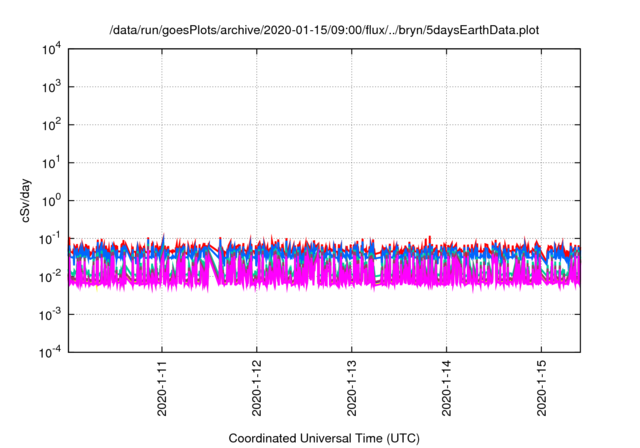The height and width of the screenshot is (448, 640).
Task: Click the 2020-1-11 date tick label
Action: pos(162,388)
